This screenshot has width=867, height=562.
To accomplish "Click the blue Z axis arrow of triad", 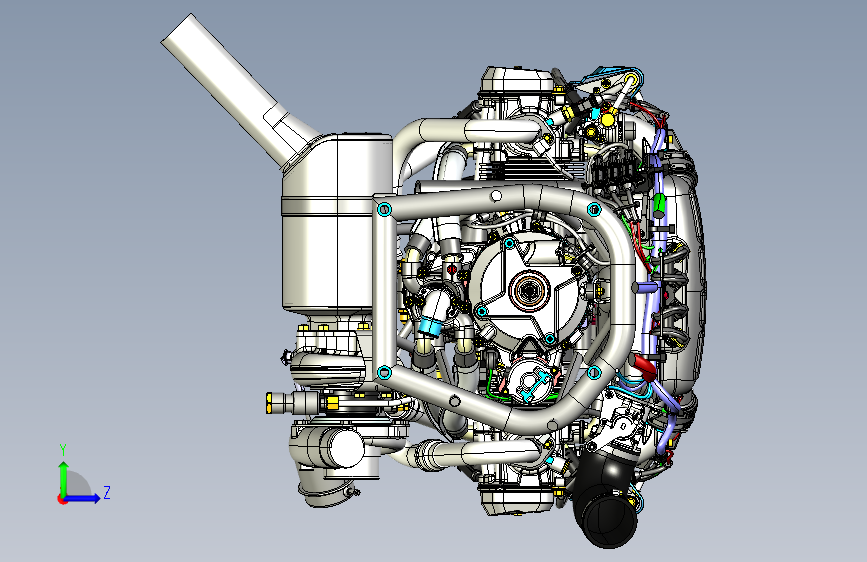I will [83, 498].
